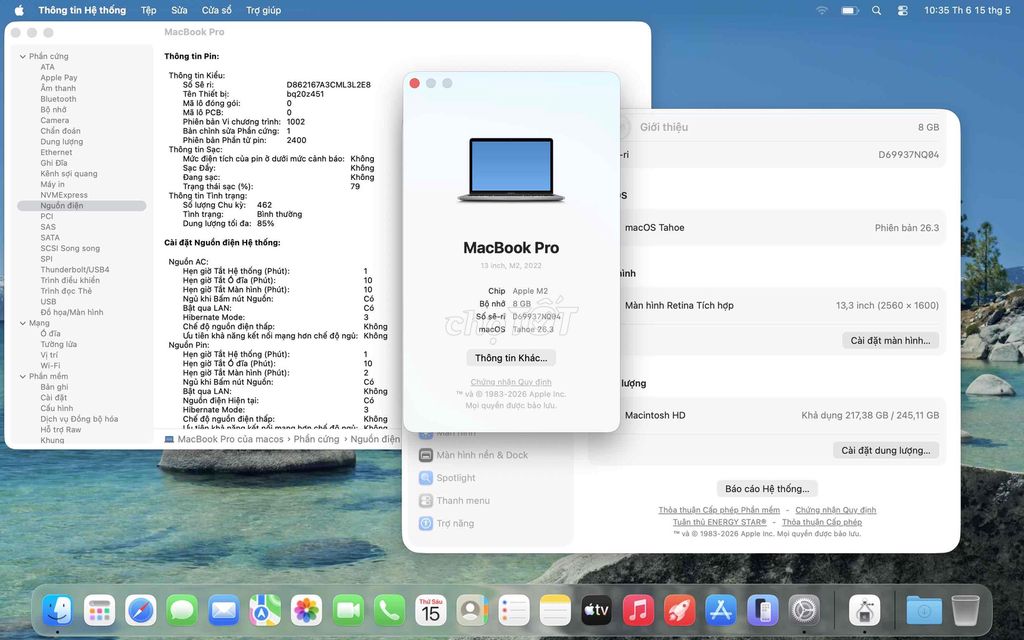
Task: Select Thanh menu in Settings sidebar
Action: pos(463,501)
